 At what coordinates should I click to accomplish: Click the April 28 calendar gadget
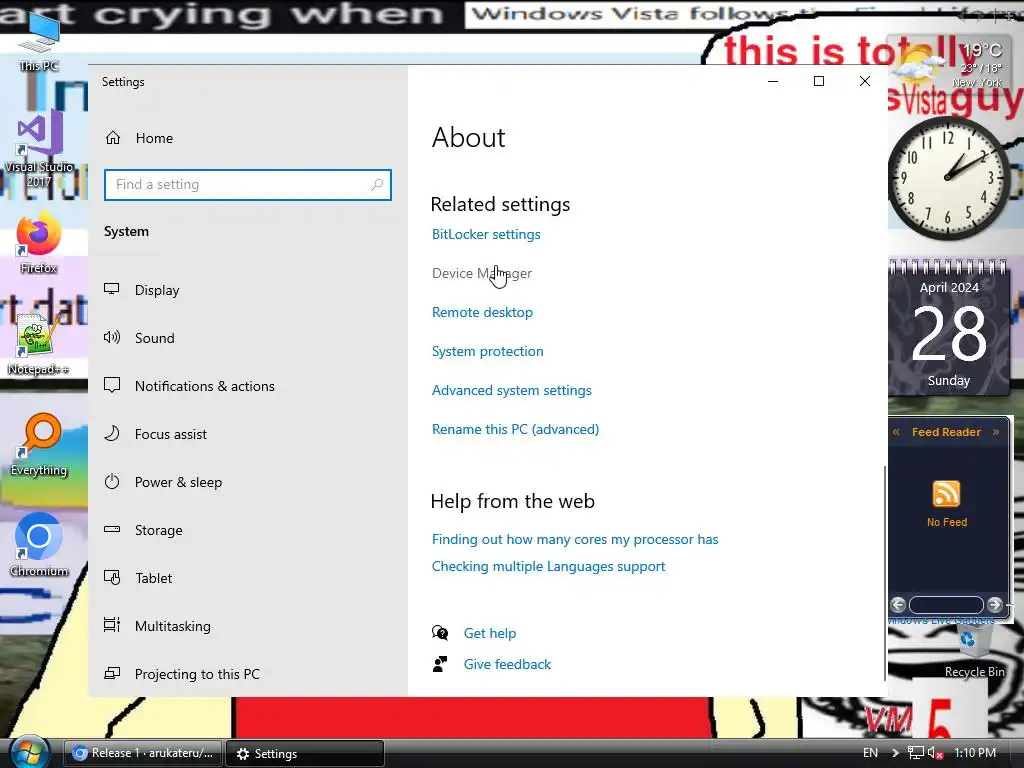pos(949,328)
